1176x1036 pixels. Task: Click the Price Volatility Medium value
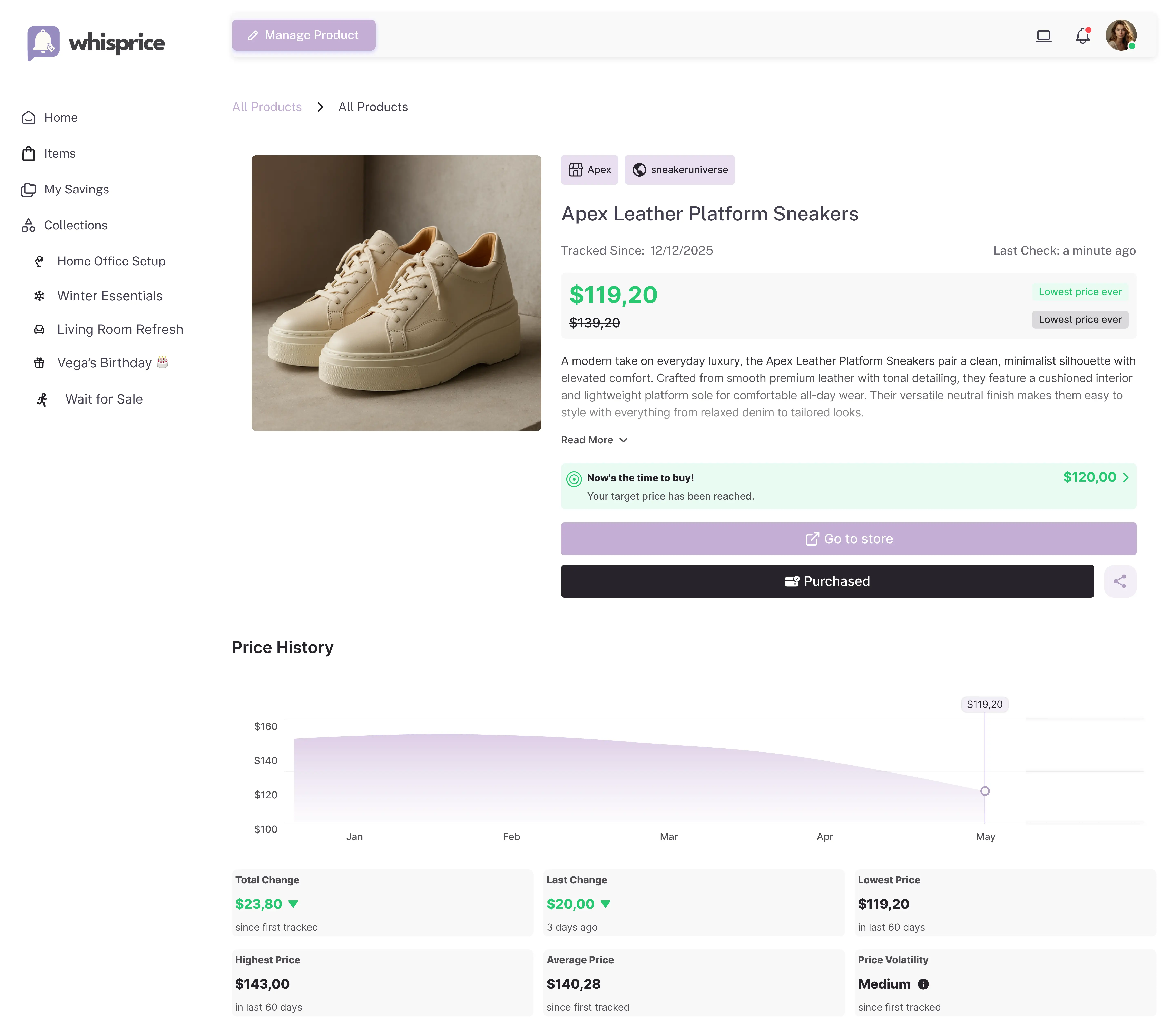click(884, 984)
